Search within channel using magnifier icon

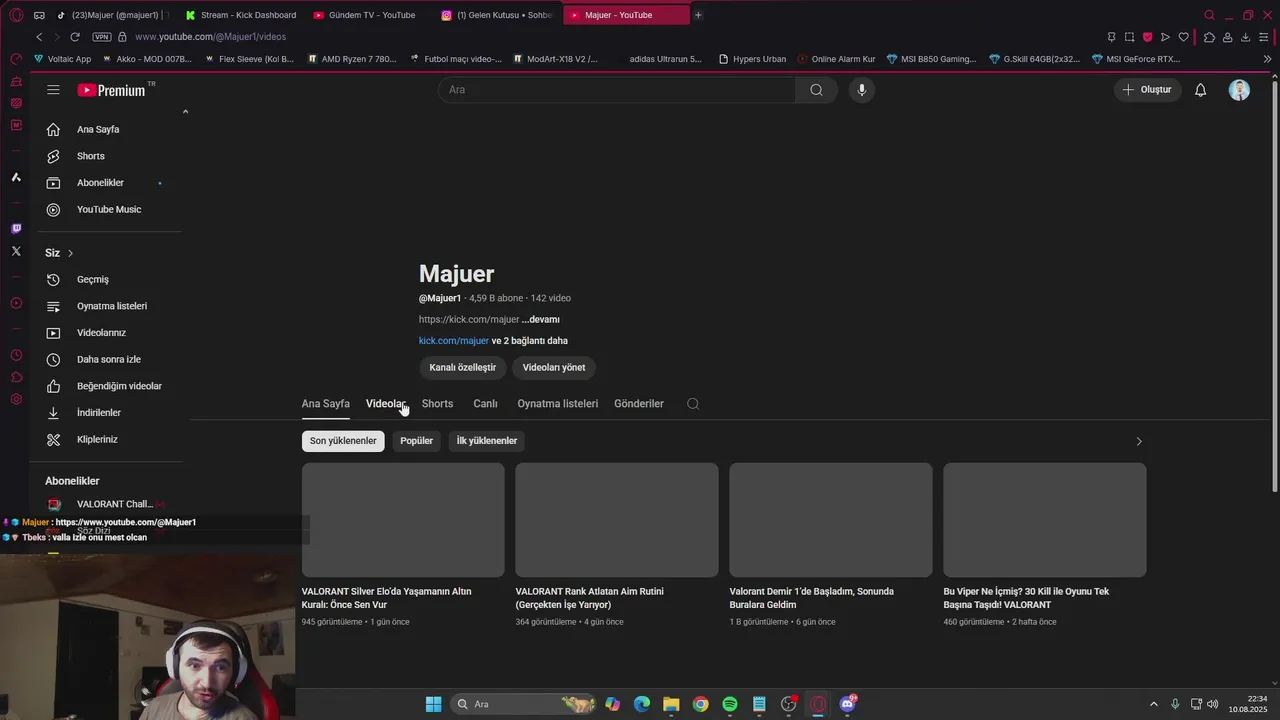(693, 404)
